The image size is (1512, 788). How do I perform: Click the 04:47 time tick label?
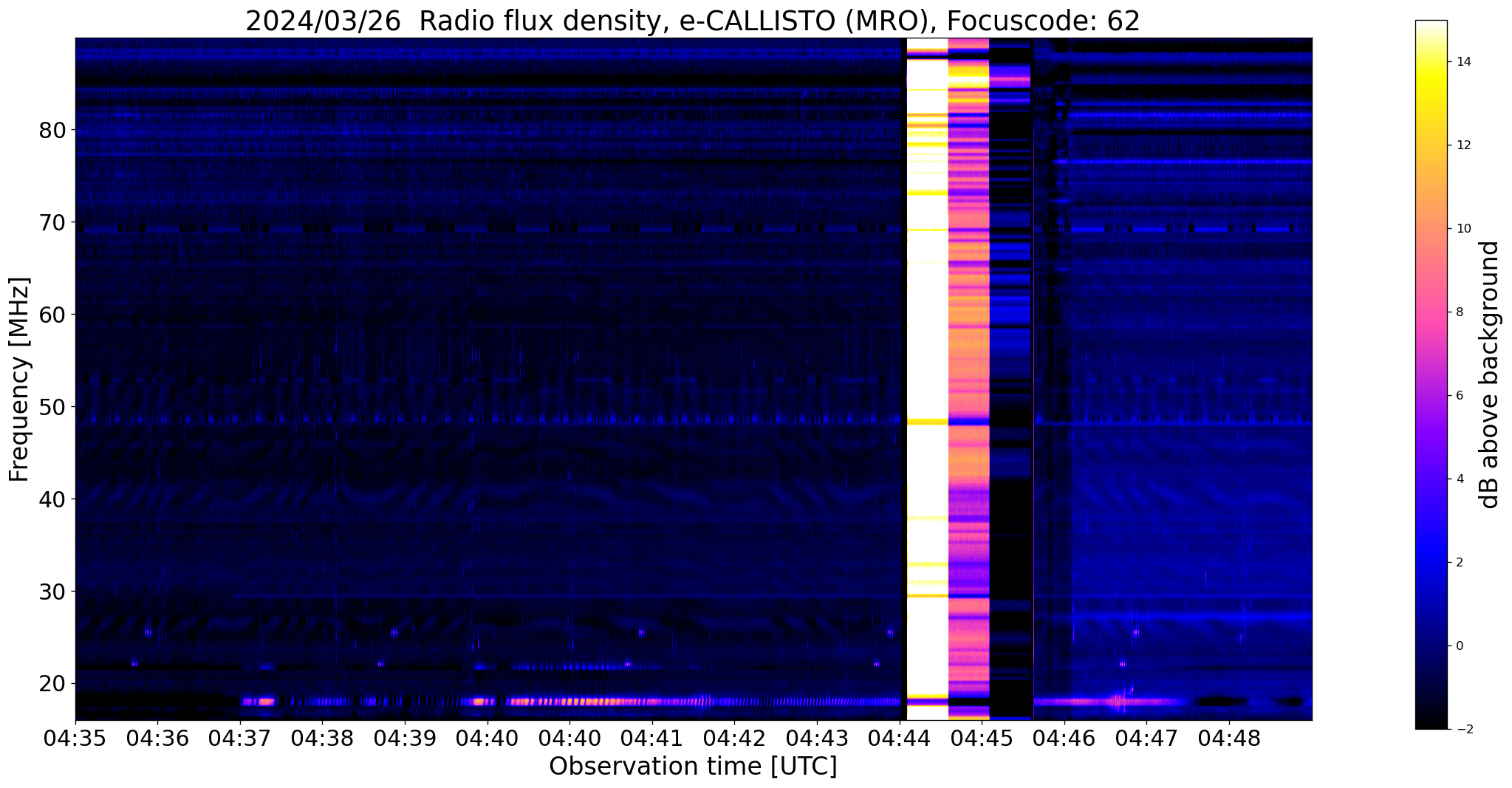coord(1146,738)
